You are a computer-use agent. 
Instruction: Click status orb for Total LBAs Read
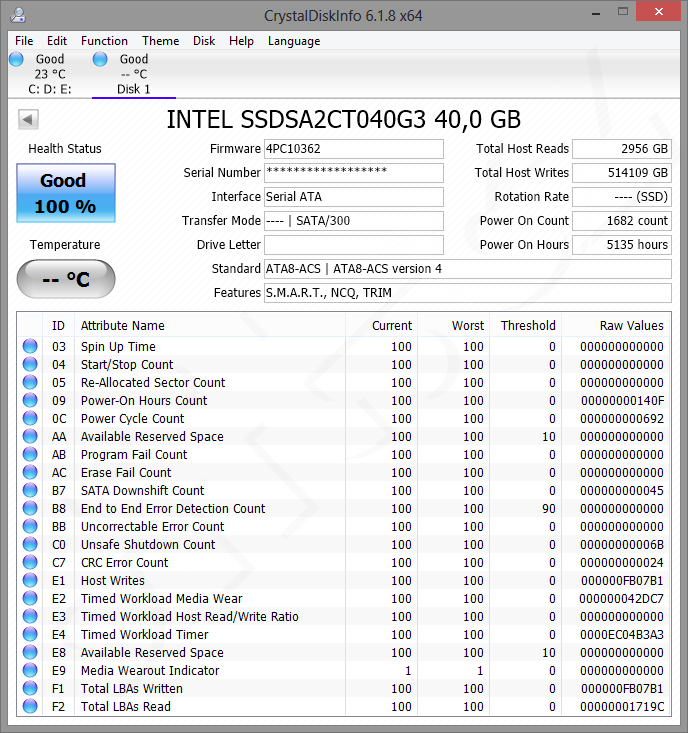pyautogui.click(x=30, y=706)
